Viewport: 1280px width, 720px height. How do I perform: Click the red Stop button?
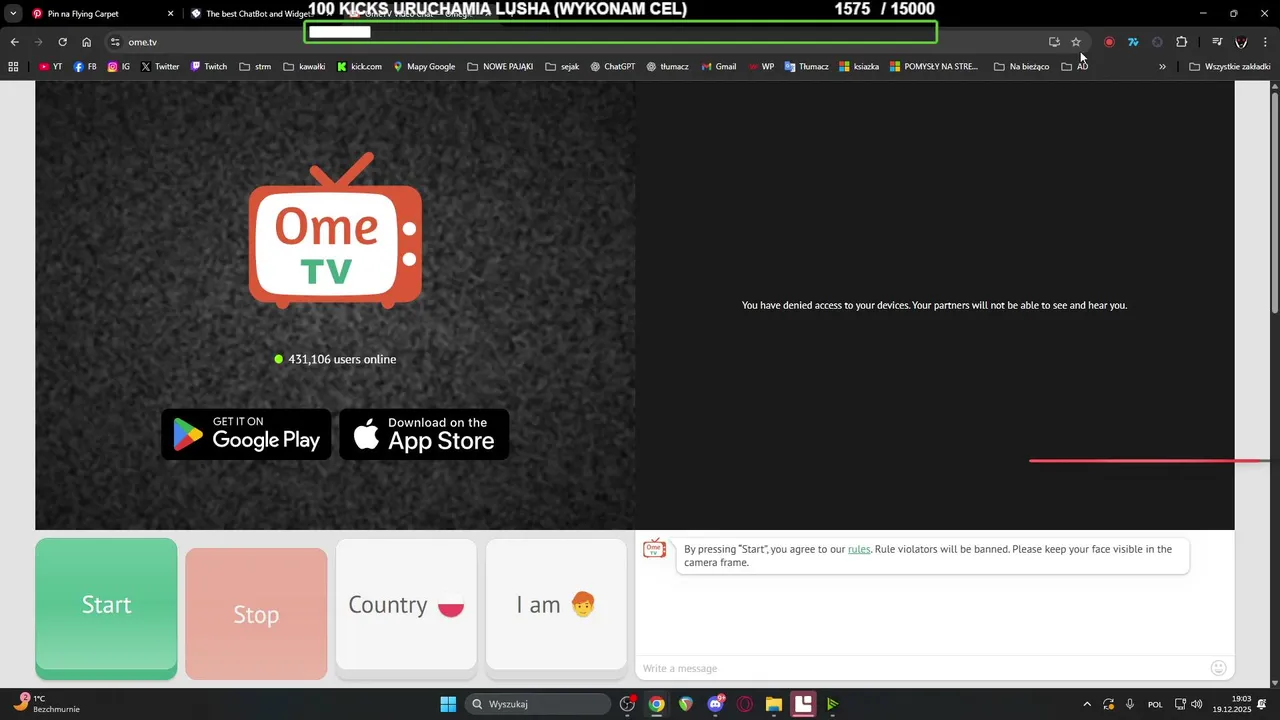[256, 614]
